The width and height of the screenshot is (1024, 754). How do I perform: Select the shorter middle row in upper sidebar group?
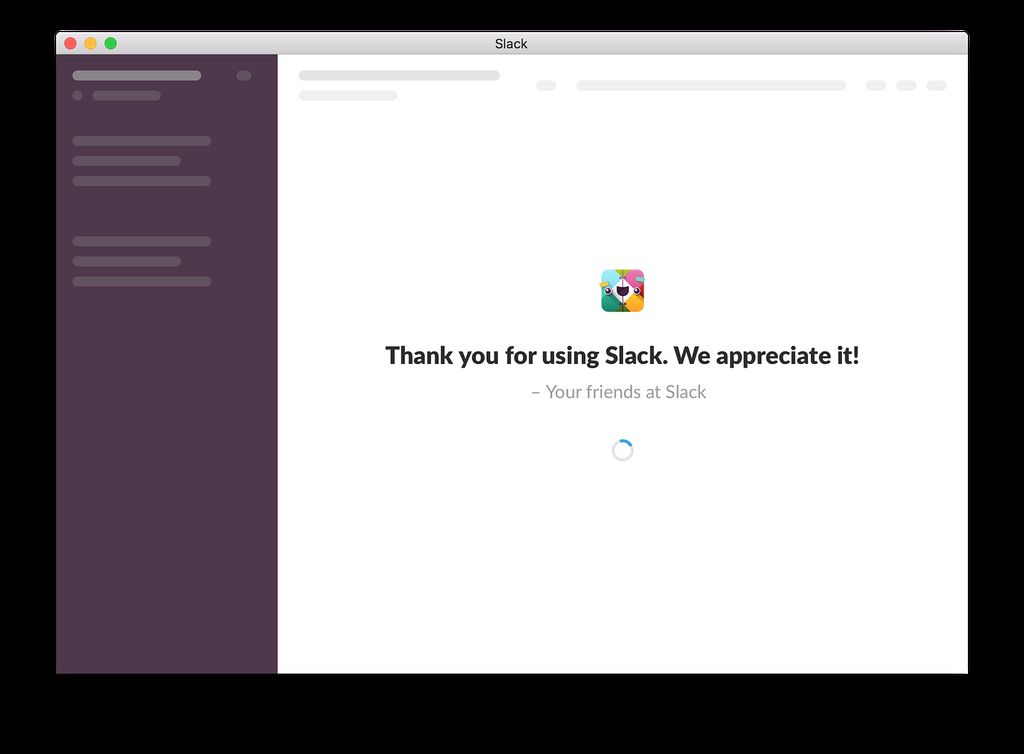pos(127,161)
